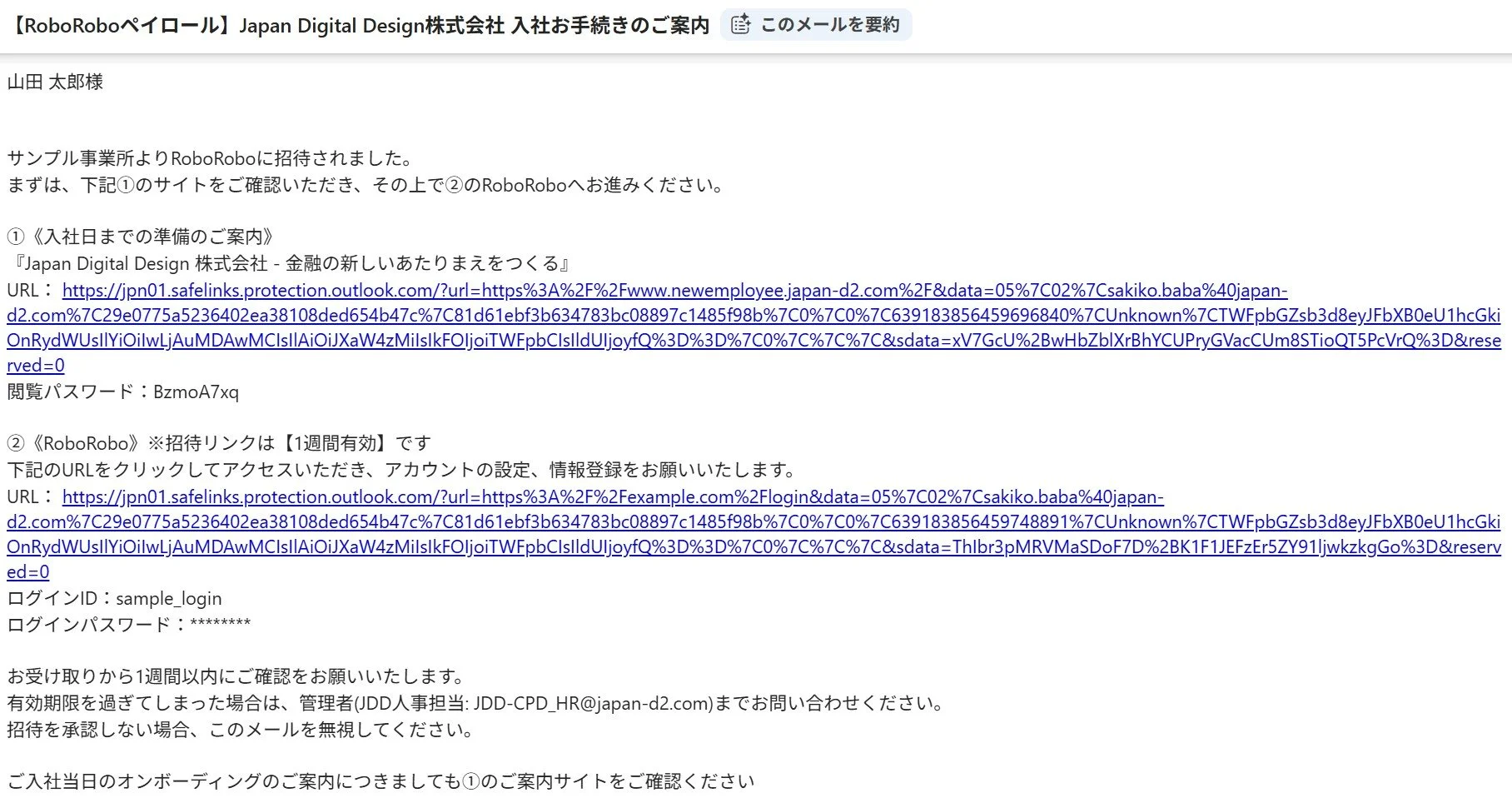The width and height of the screenshot is (1512, 798).
Task: Click the ②《RoboRobo》 invitation link heading
Action: (219, 443)
